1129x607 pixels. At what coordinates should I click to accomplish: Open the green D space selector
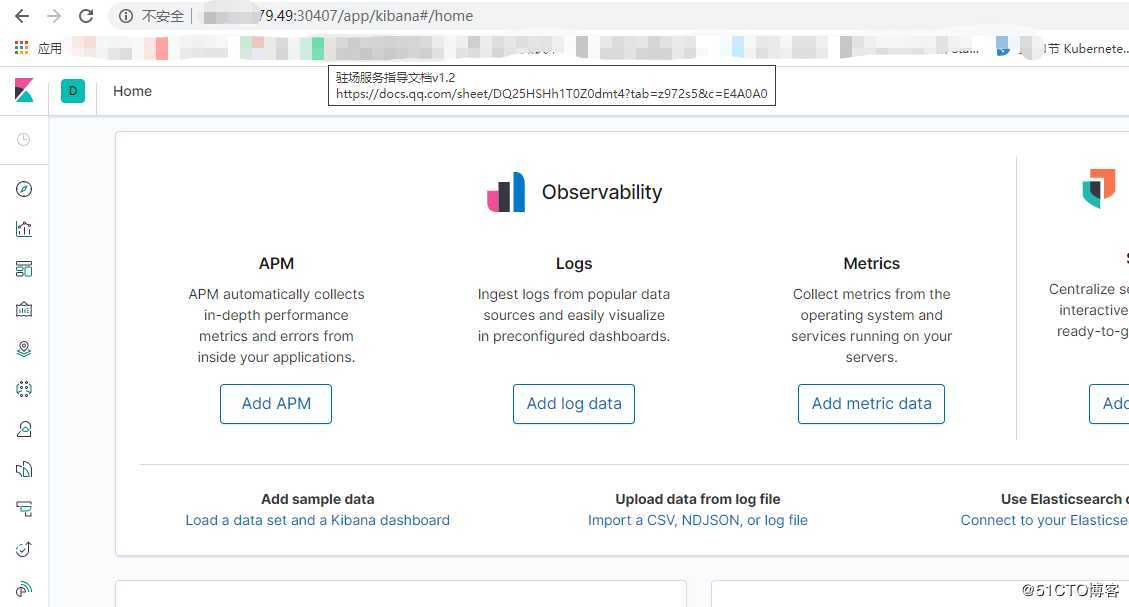coord(73,91)
